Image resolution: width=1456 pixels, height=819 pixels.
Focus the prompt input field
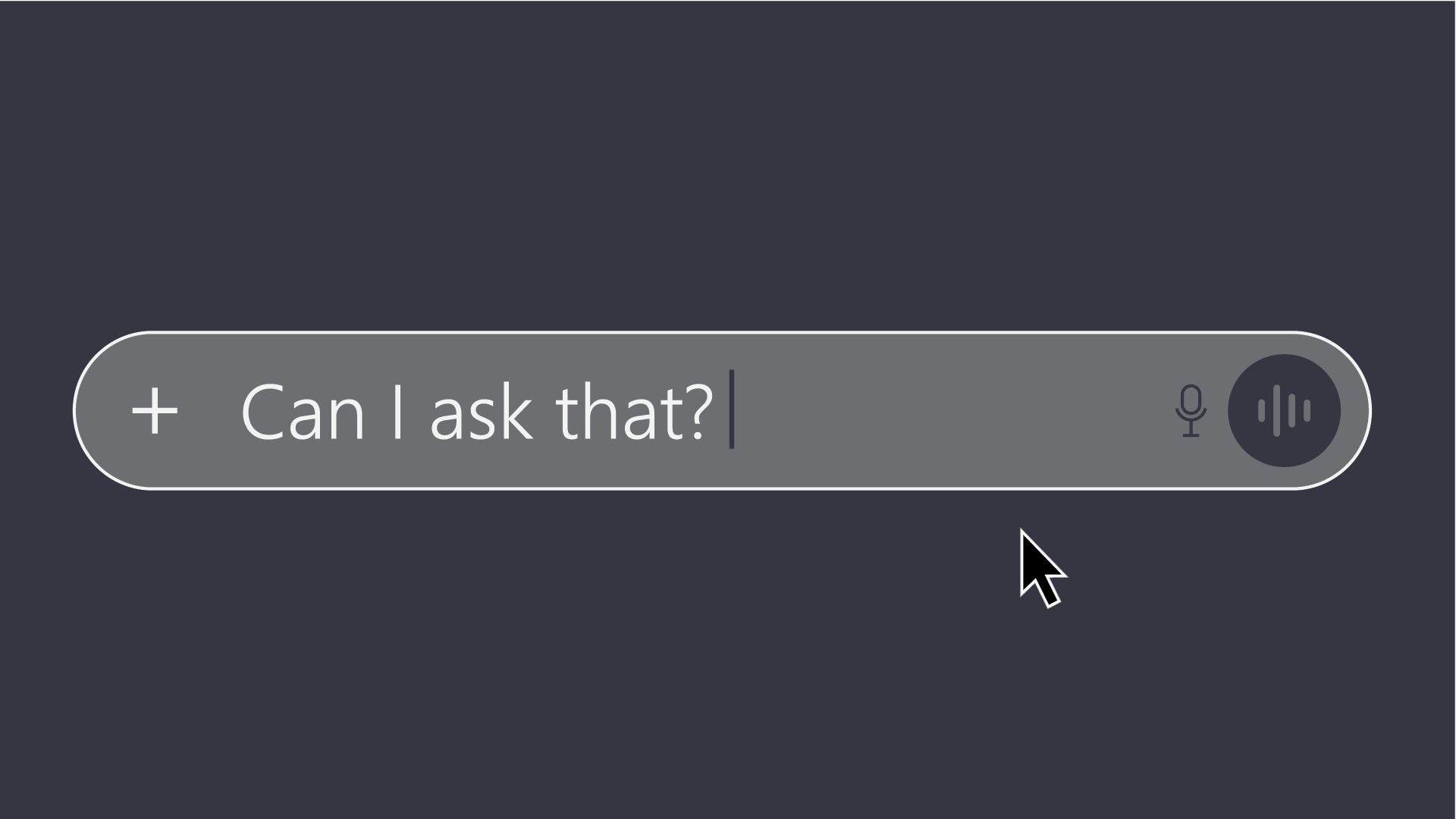pyautogui.click(x=910, y=411)
